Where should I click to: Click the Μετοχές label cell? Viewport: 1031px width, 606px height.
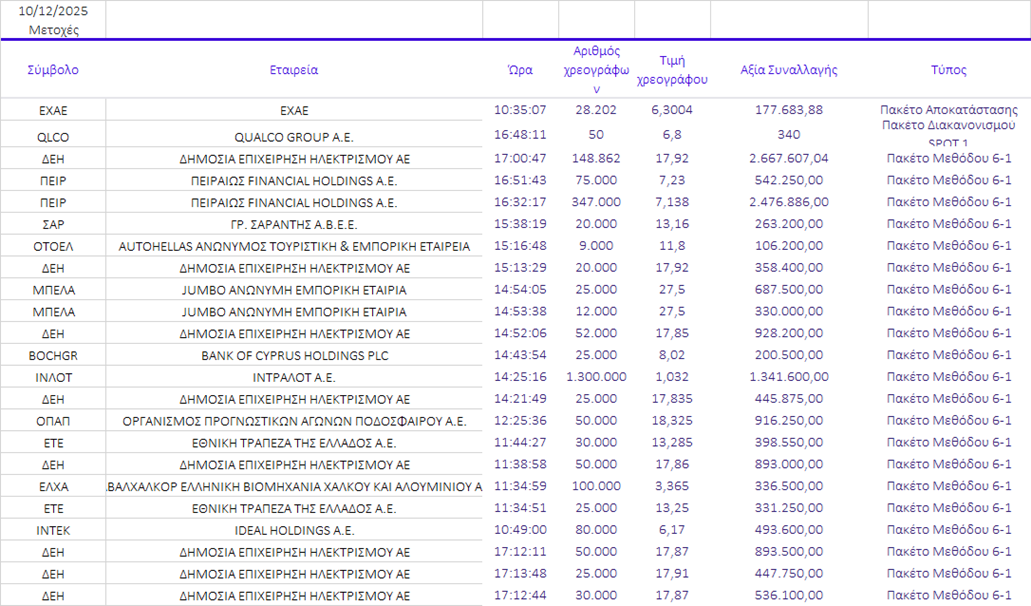[x=53, y=29]
